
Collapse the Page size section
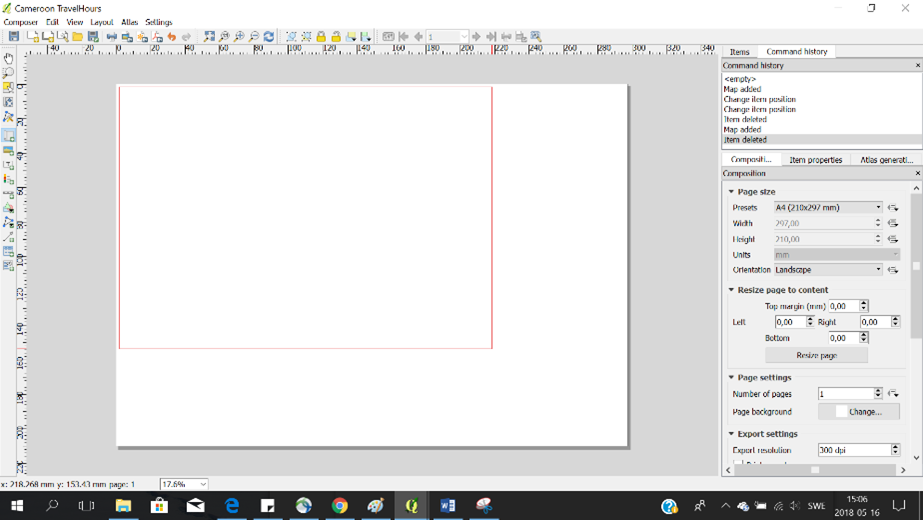coord(731,191)
